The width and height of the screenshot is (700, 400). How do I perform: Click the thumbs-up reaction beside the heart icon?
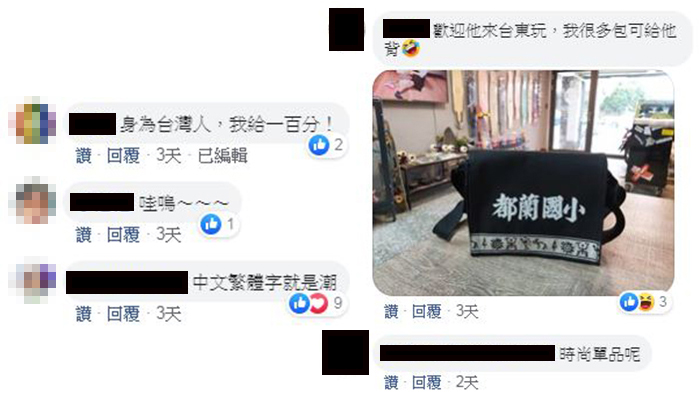point(300,304)
